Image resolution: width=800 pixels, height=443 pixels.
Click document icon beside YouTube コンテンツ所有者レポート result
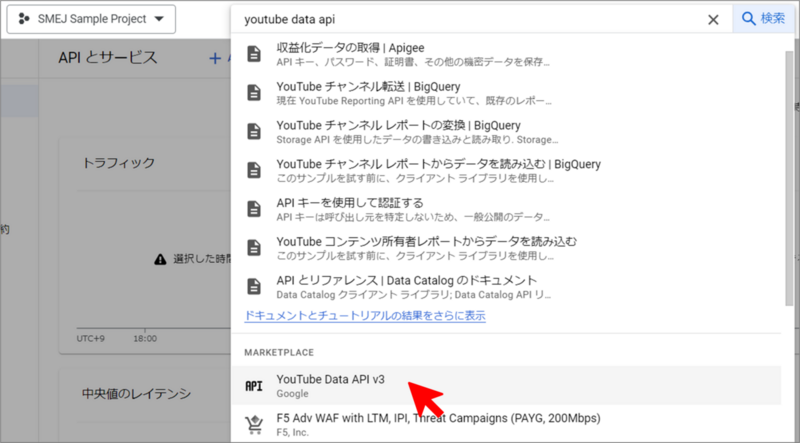click(254, 248)
